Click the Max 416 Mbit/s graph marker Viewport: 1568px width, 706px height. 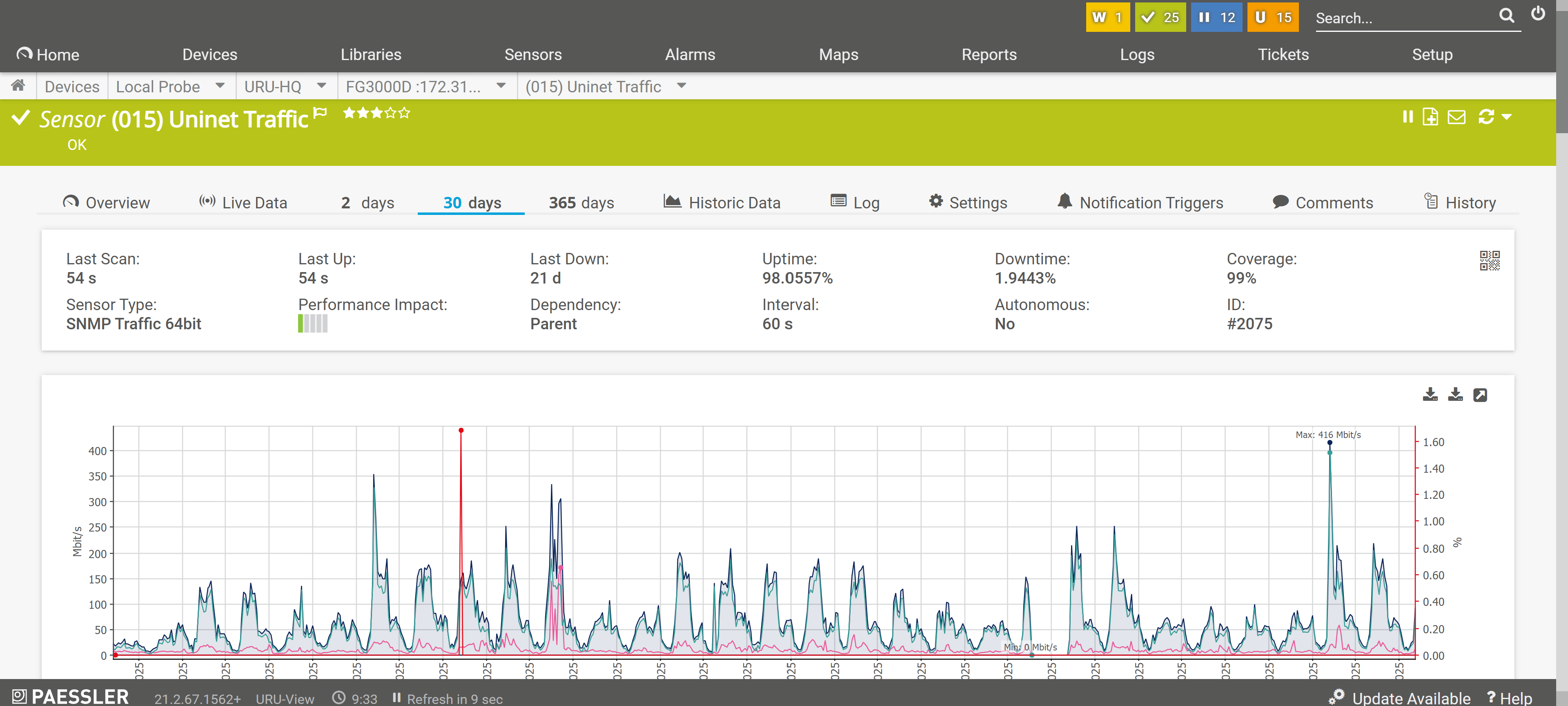click(1330, 443)
